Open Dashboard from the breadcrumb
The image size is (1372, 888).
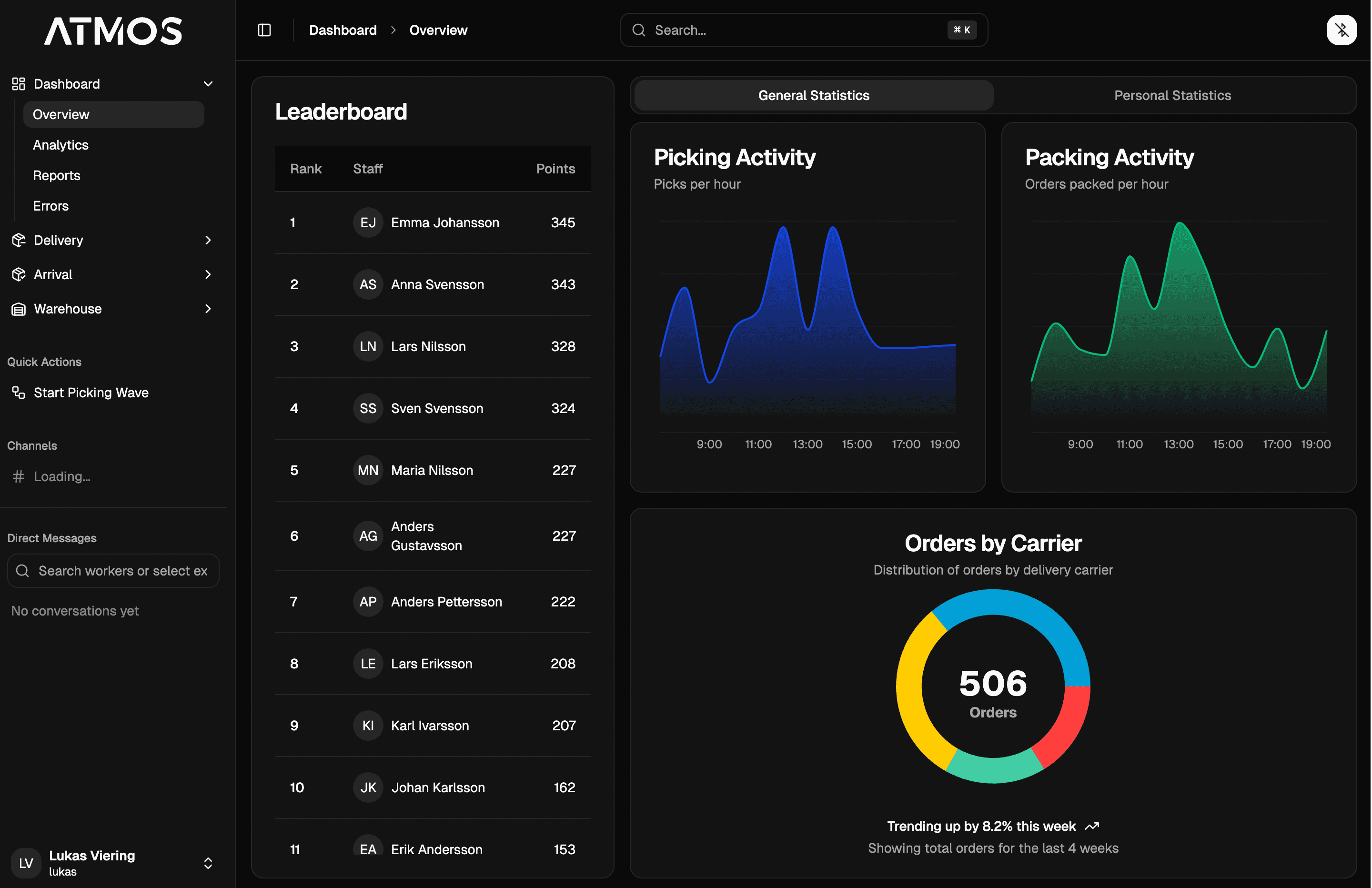[x=343, y=30]
